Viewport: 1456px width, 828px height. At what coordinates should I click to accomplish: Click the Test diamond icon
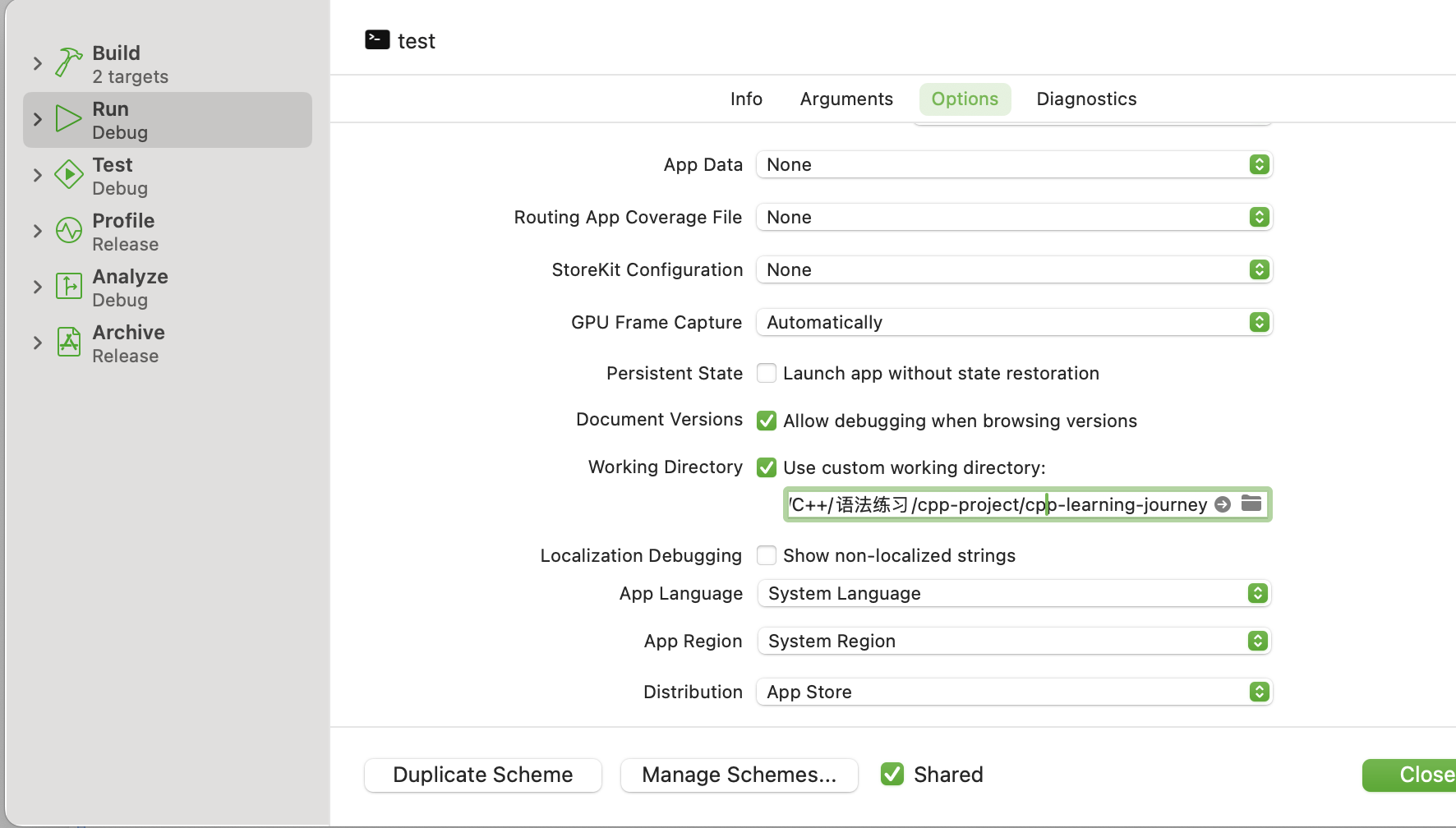click(x=69, y=175)
